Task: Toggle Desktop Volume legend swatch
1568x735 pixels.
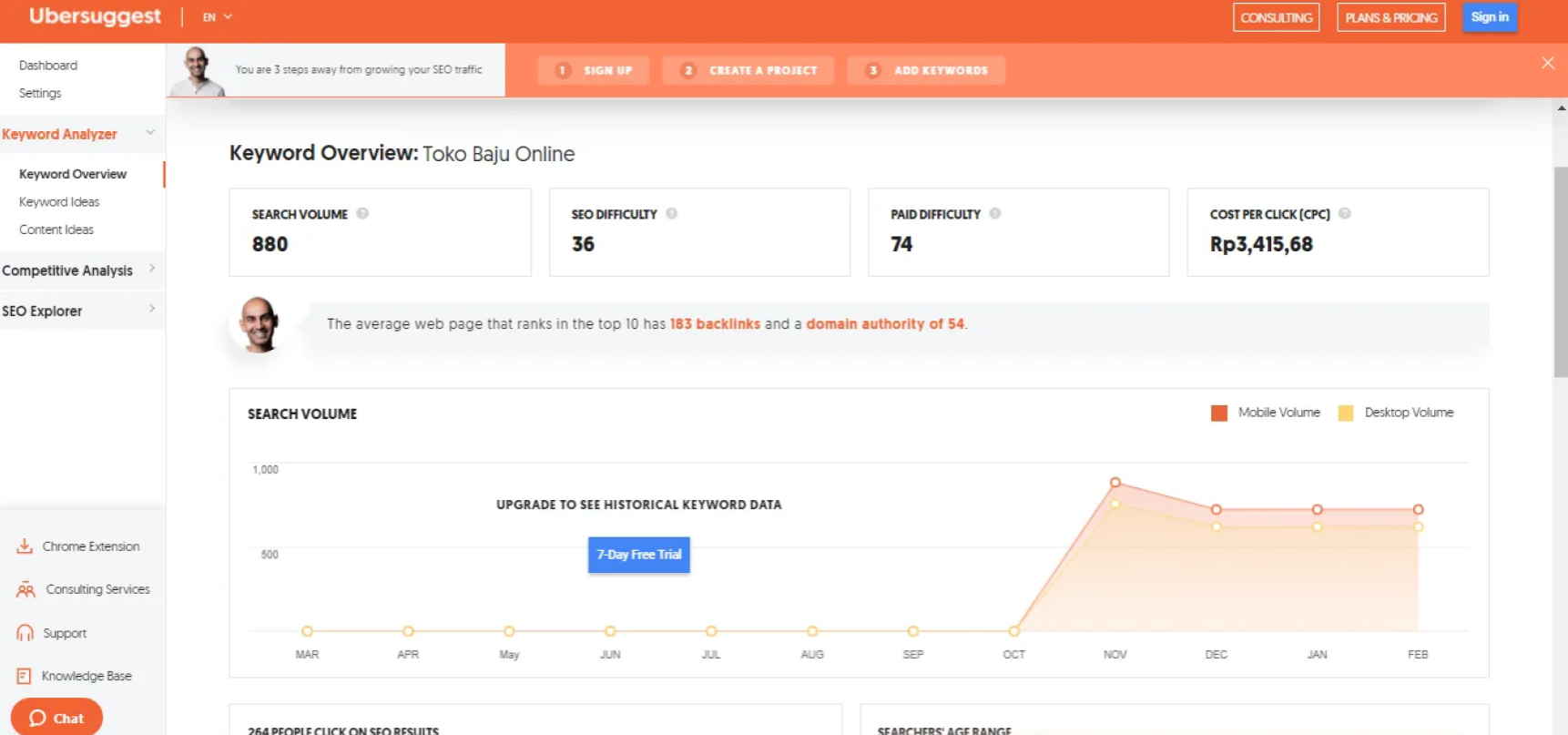Action: (x=1346, y=413)
